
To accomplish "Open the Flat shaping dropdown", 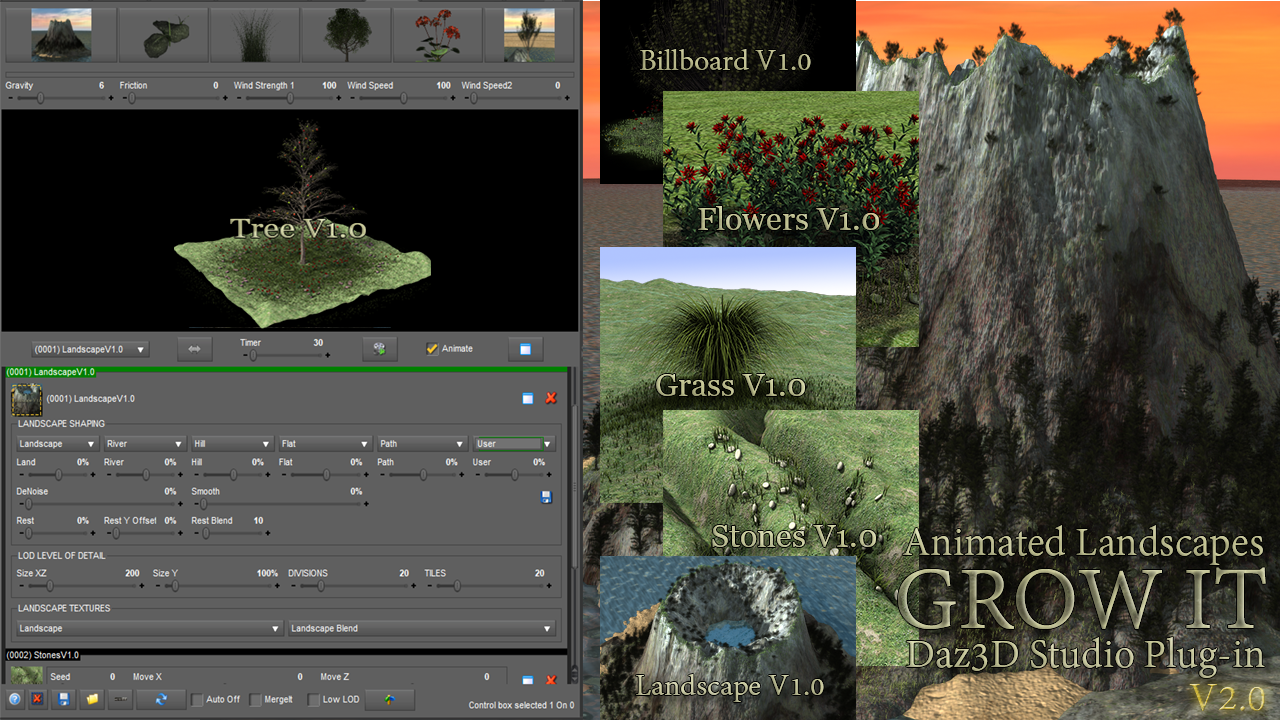I will point(325,443).
